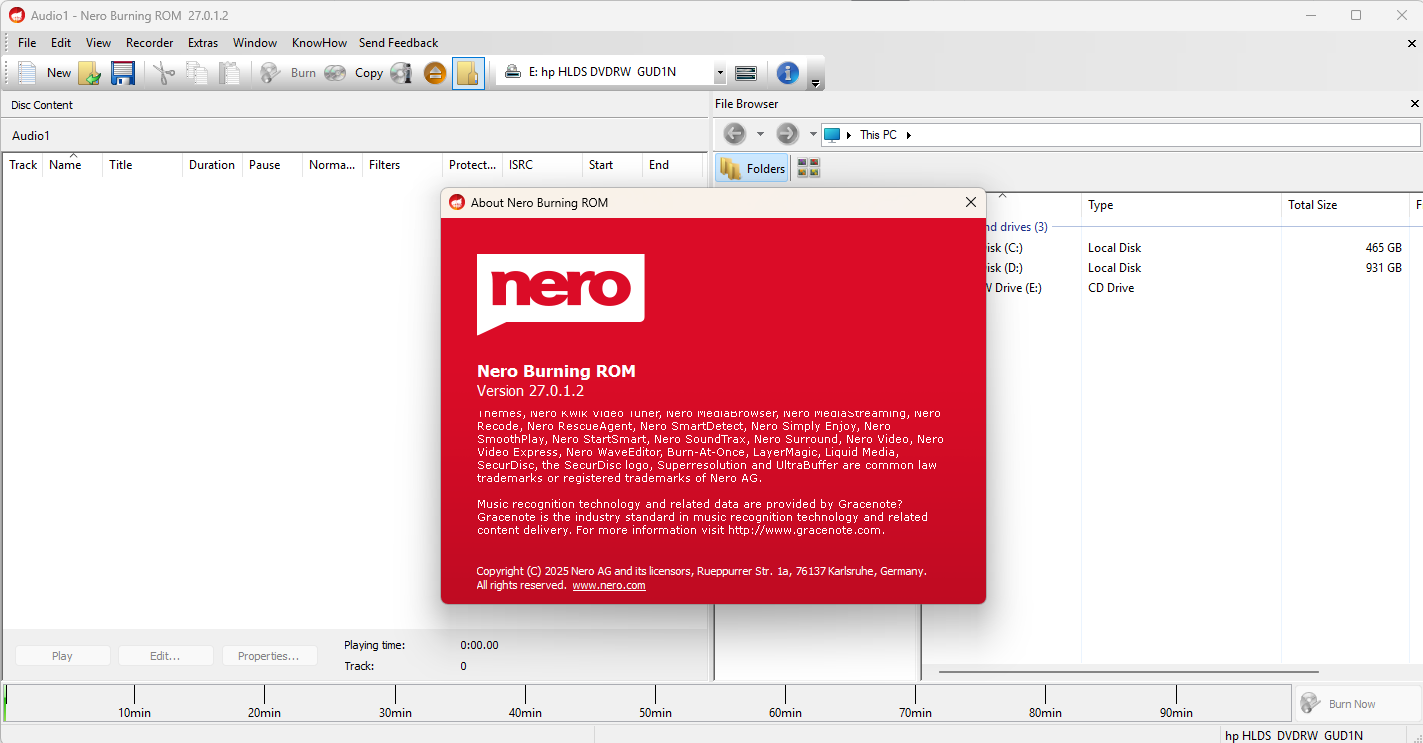Image resolution: width=1423 pixels, height=743 pixels.
Task: Click the New compilation icon
Action: [x=28, y=73]
